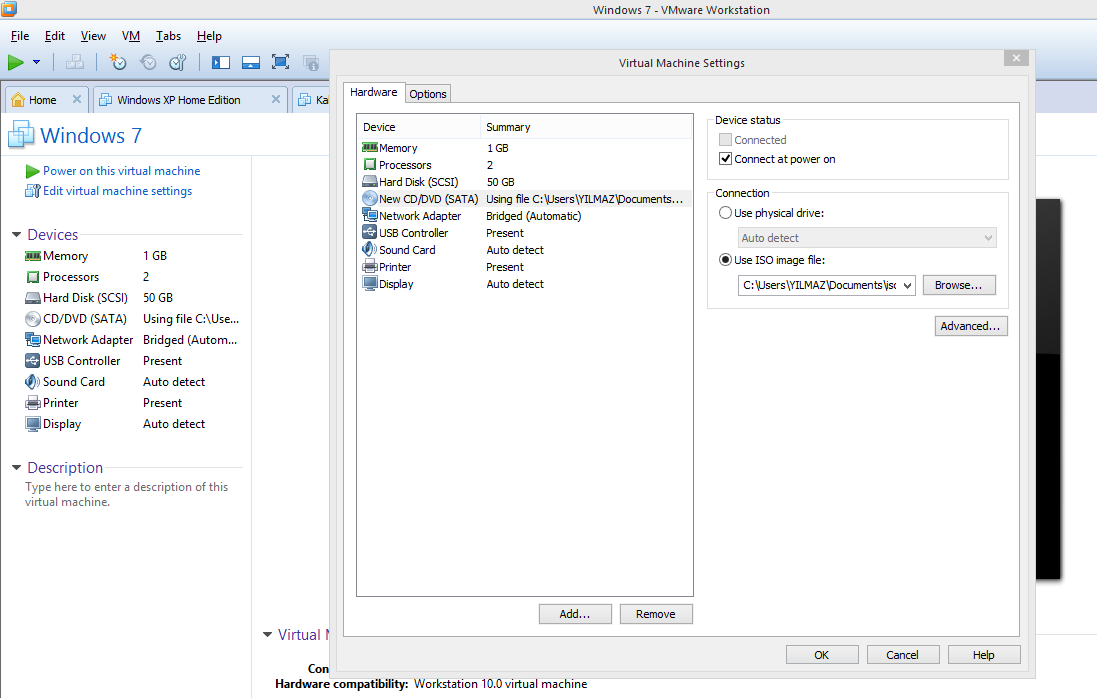Click Edit virtual machine settings link
The height and width of the screenshot is (698, 1097).
point(117,191)
